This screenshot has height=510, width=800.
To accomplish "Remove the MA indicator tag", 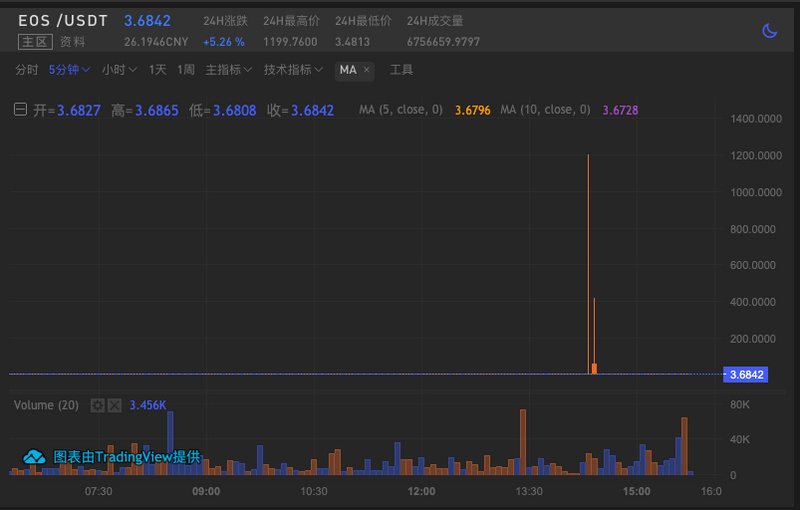I will tap(367, 70).
